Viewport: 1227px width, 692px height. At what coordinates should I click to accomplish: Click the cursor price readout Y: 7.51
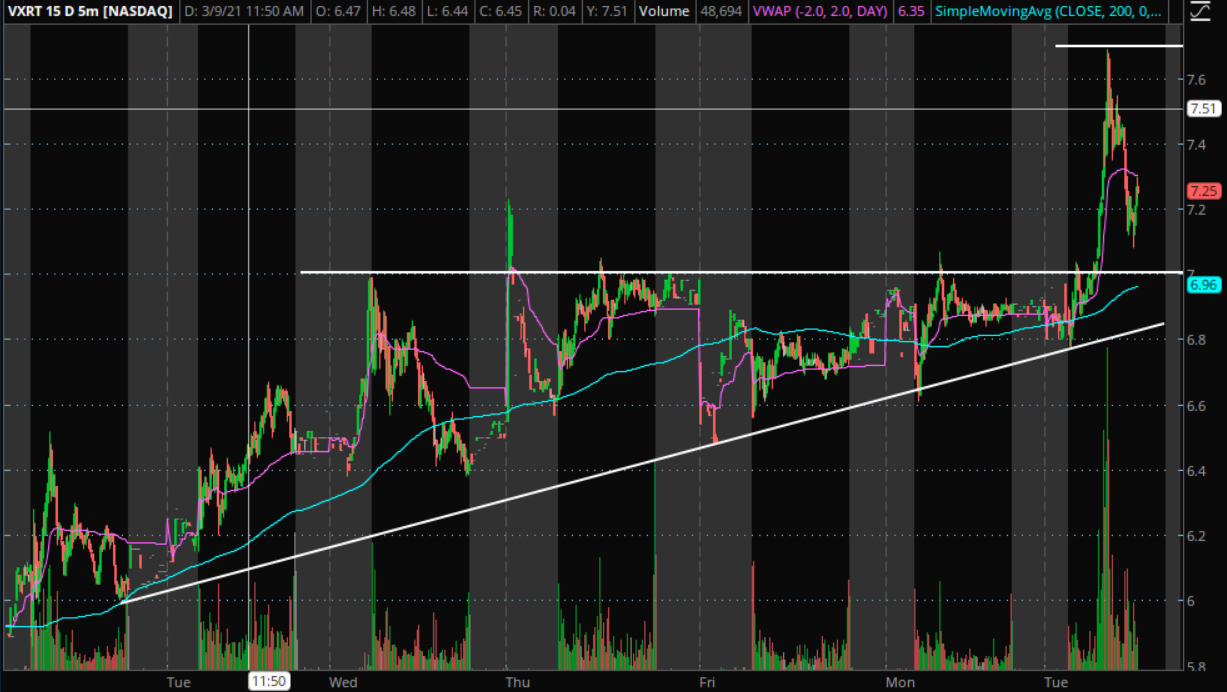(x=609, y=12)
